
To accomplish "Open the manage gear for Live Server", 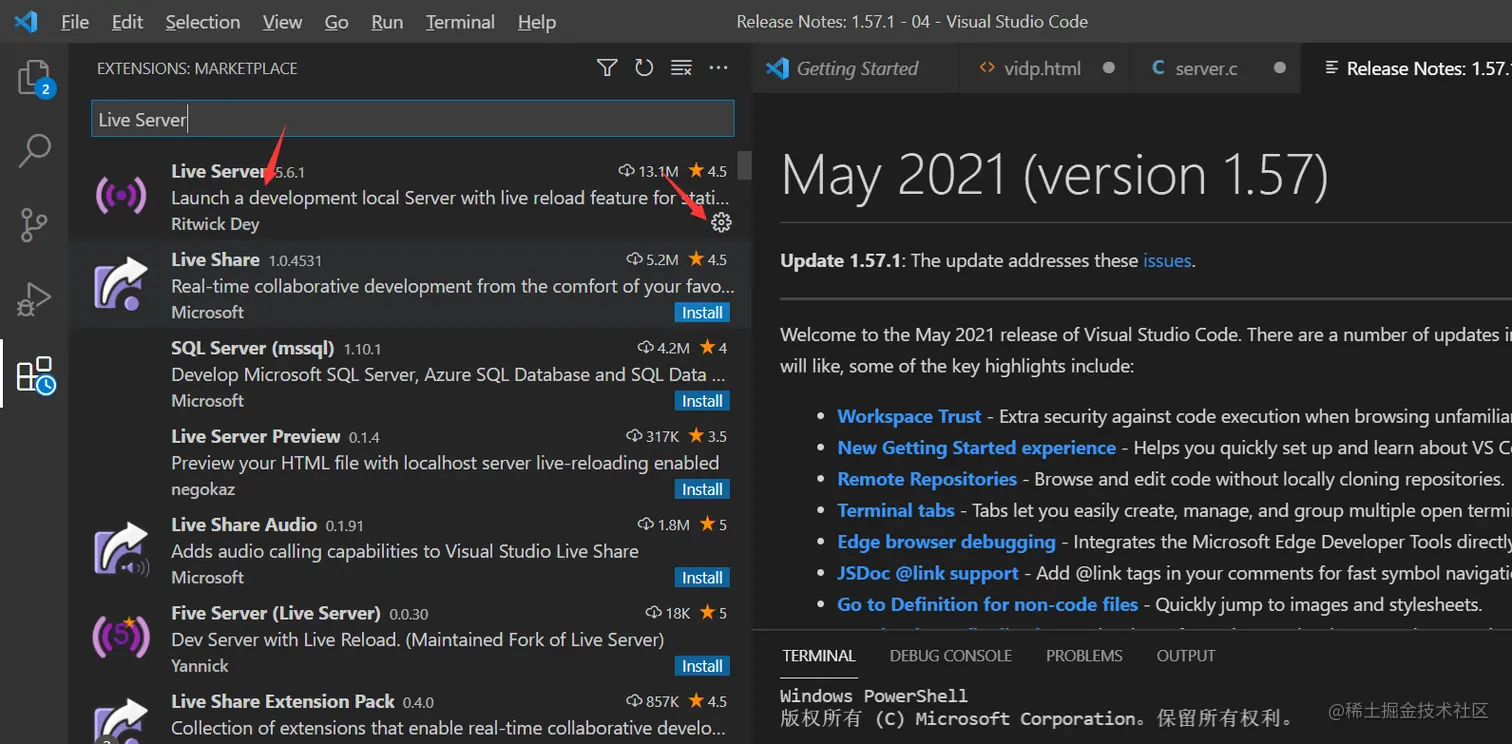I will (721, 223).
